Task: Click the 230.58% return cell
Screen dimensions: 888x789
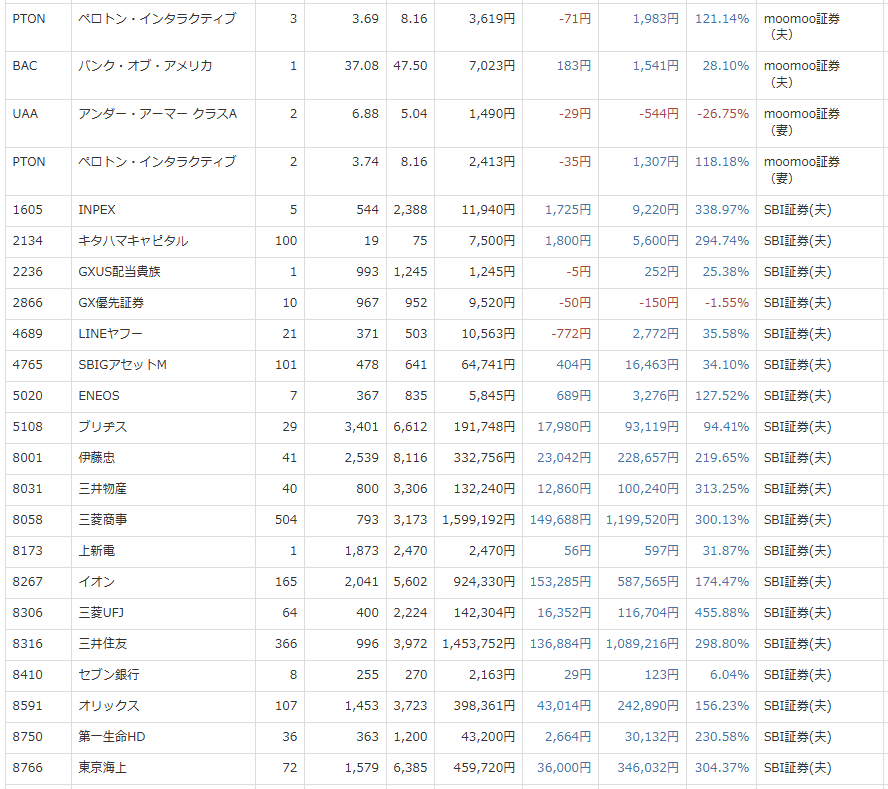Action: pyautogui.click(x=722, y=737)
